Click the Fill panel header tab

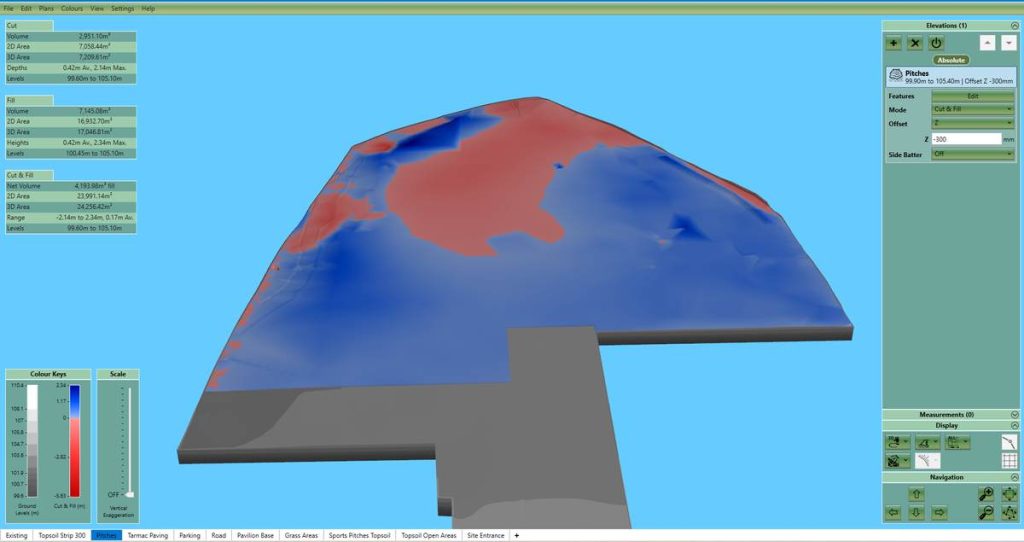(x=29, y=101)
